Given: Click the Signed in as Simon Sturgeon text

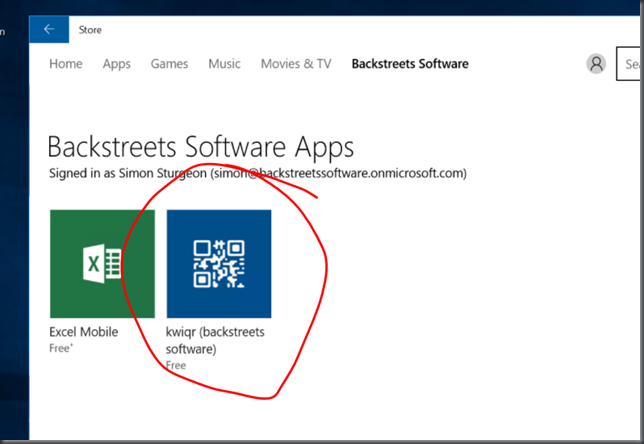Looking at the screenshot, I should click(x=258, y=173).
